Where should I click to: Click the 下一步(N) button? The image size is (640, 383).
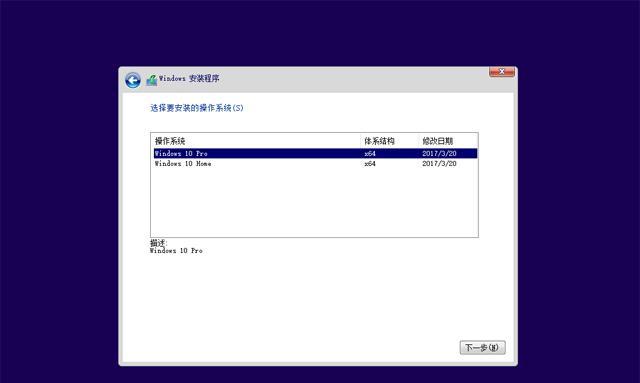pyautogui.click(x=482, y=347)
